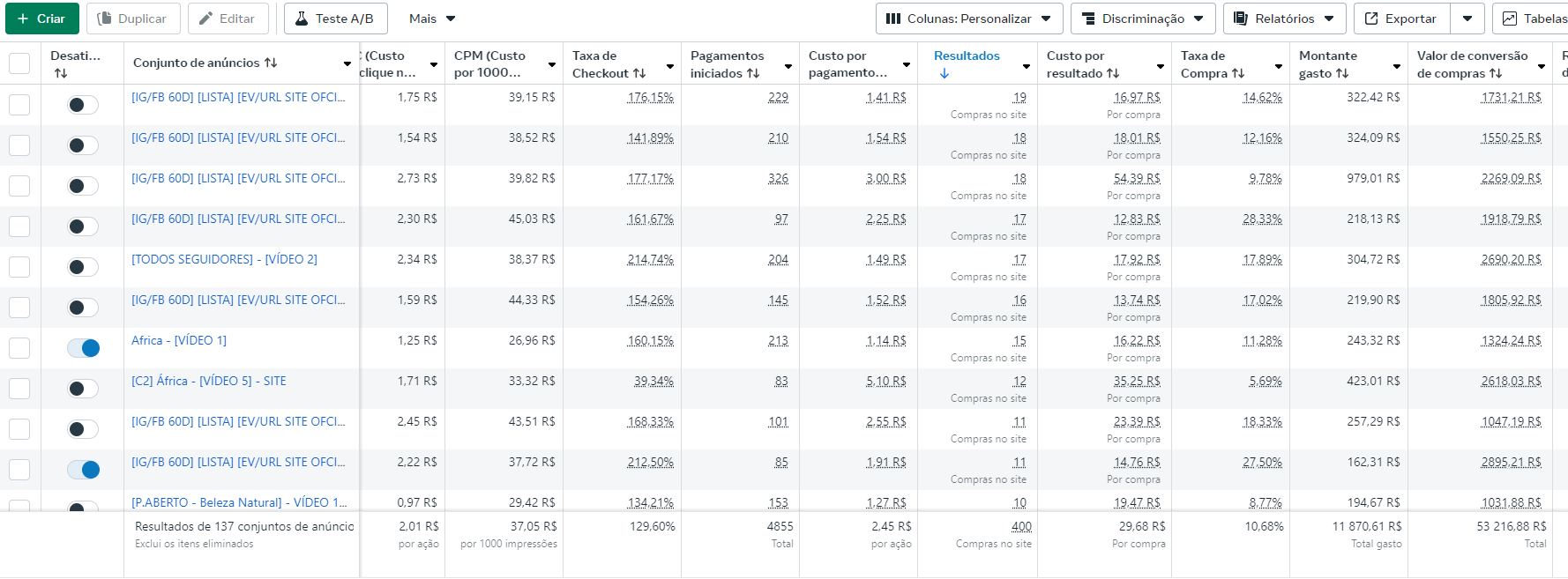The width and height of the screenshot is (1568, 579).
Task: Select all rows with header checkbox
Action: click(19, 63)
